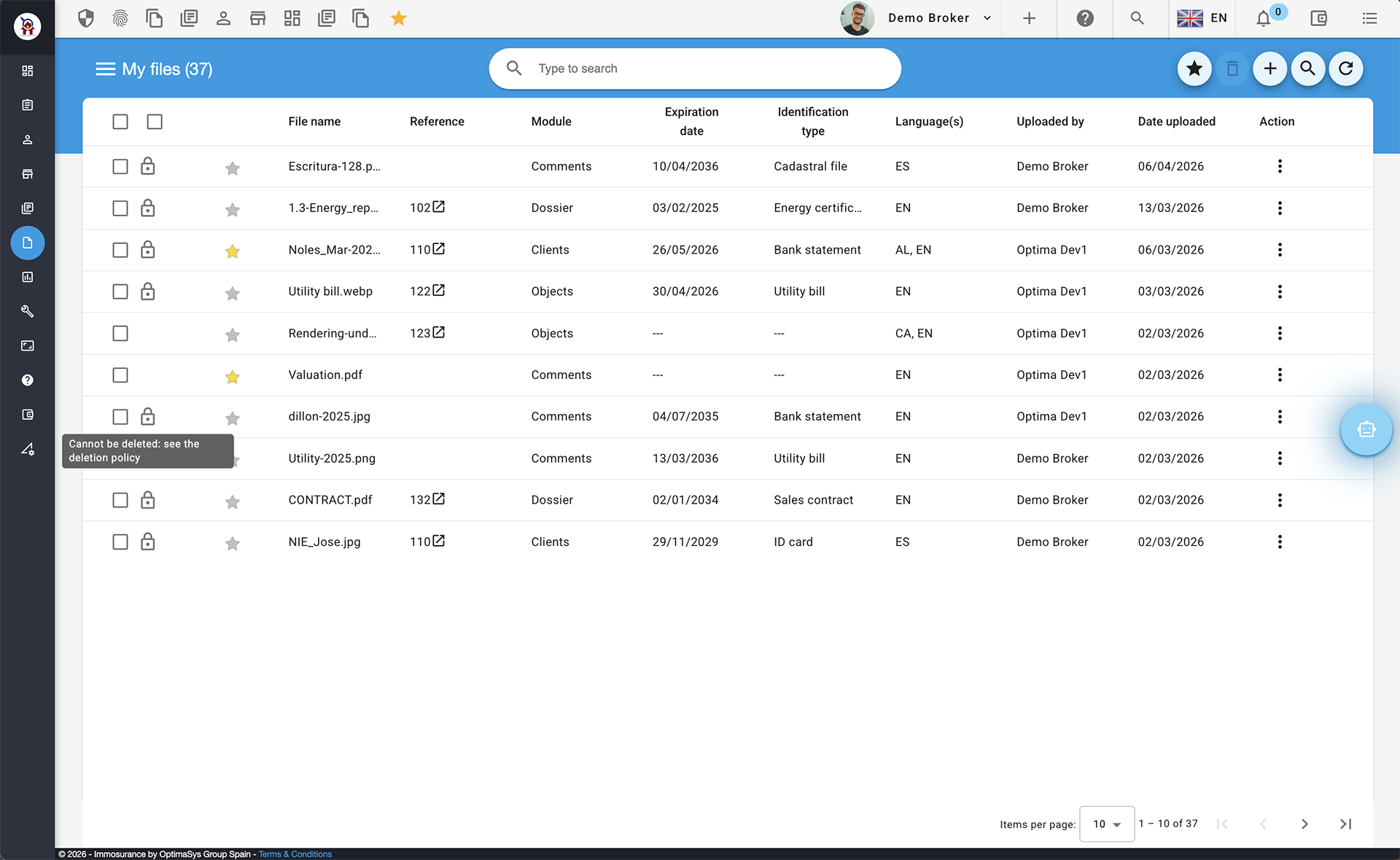
Task: Select the bar chart reports icon in the sidebar
Action: click(x=27, y=276)
